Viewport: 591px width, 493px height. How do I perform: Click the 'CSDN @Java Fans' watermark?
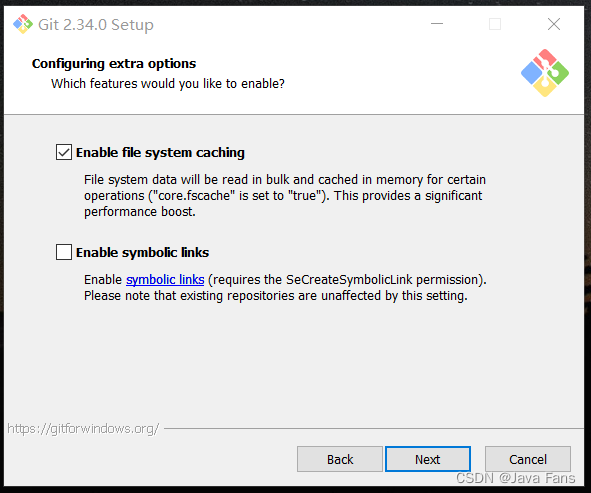click(515, 478)
